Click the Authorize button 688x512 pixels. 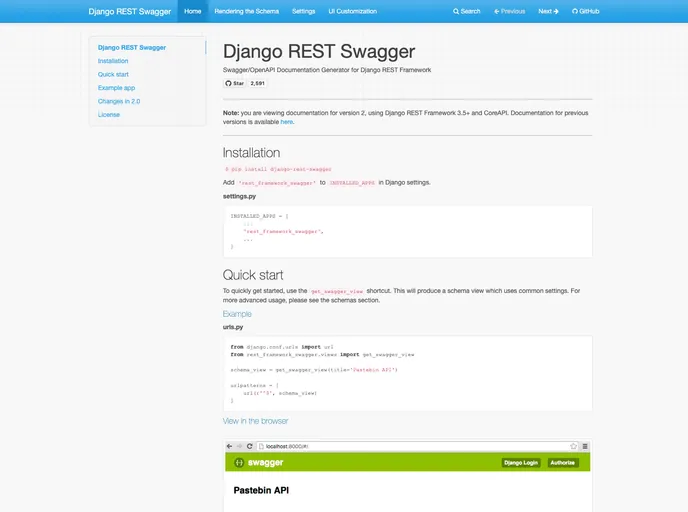coord(563,463)
